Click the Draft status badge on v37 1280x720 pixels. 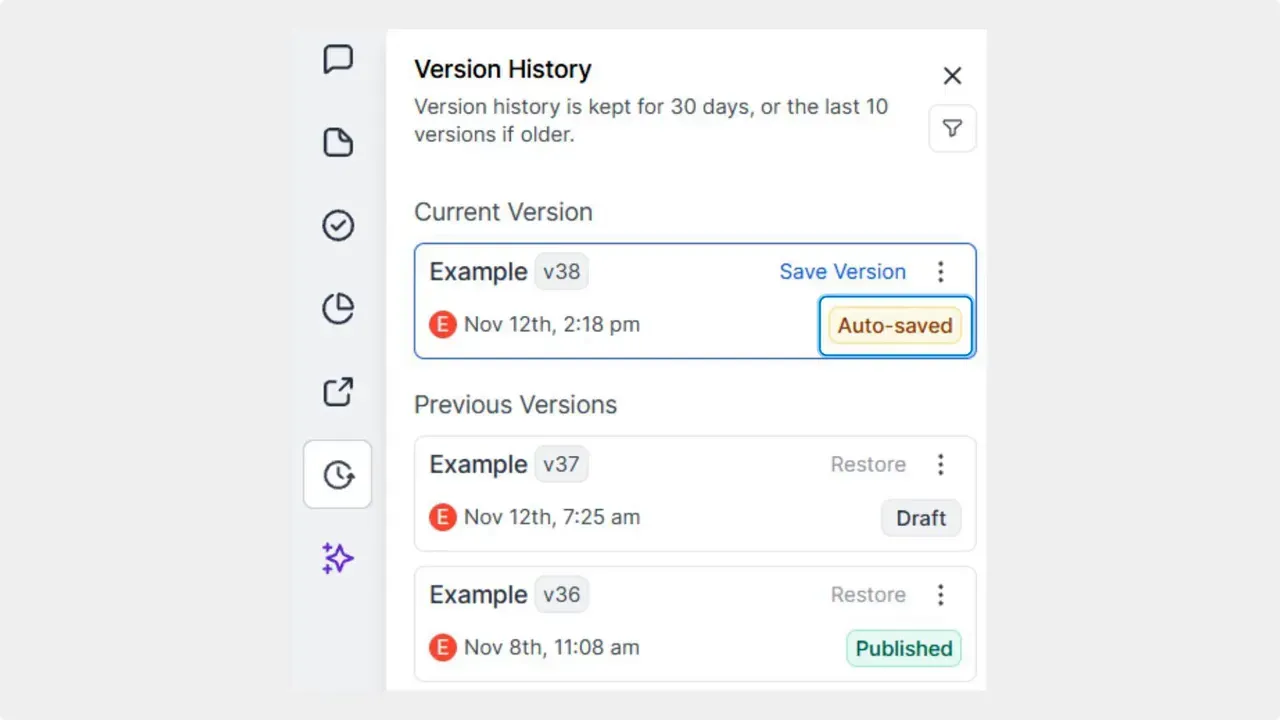click(920, 517)
